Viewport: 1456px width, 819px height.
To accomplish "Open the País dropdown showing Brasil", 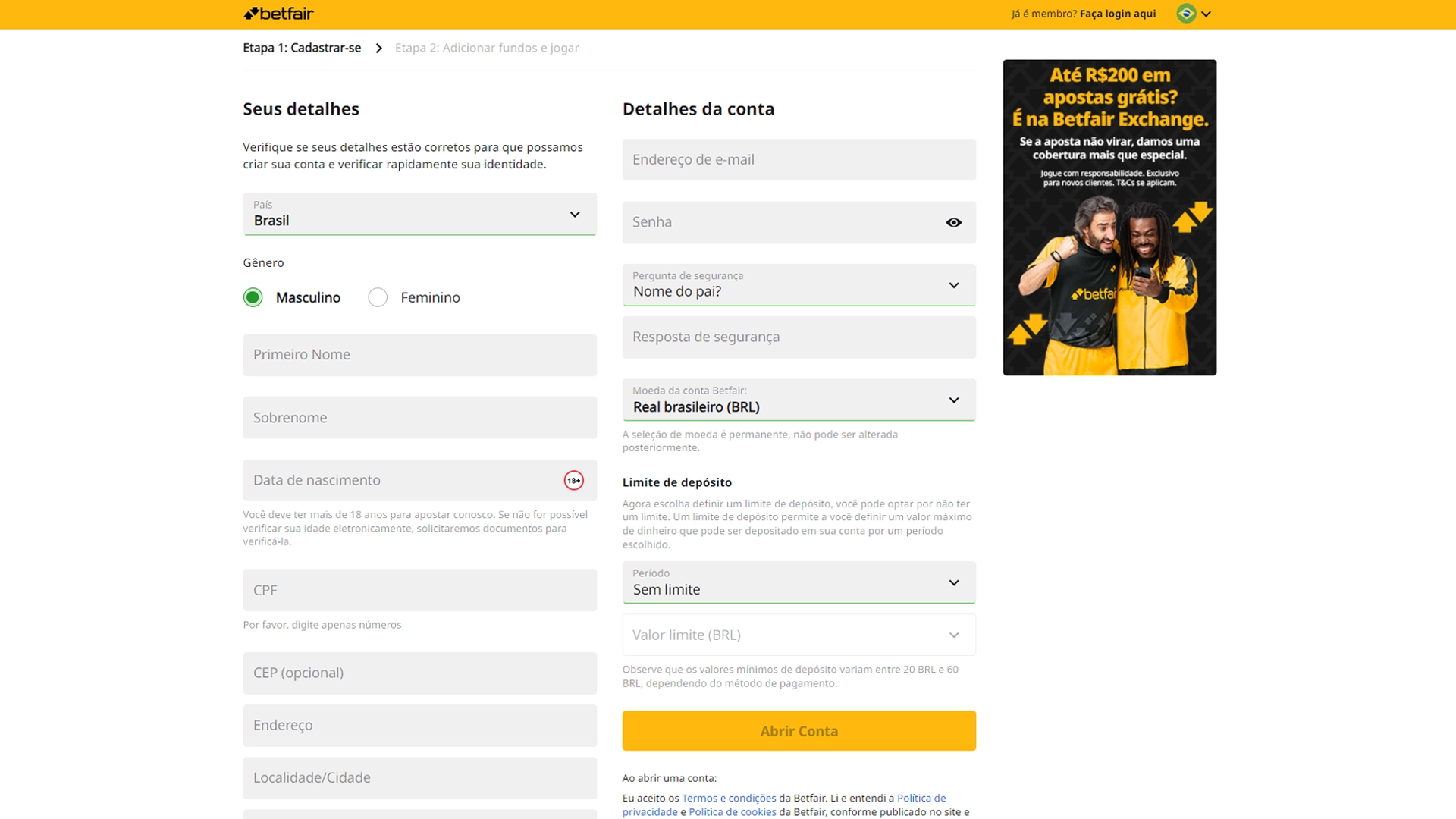I will 419,214.
